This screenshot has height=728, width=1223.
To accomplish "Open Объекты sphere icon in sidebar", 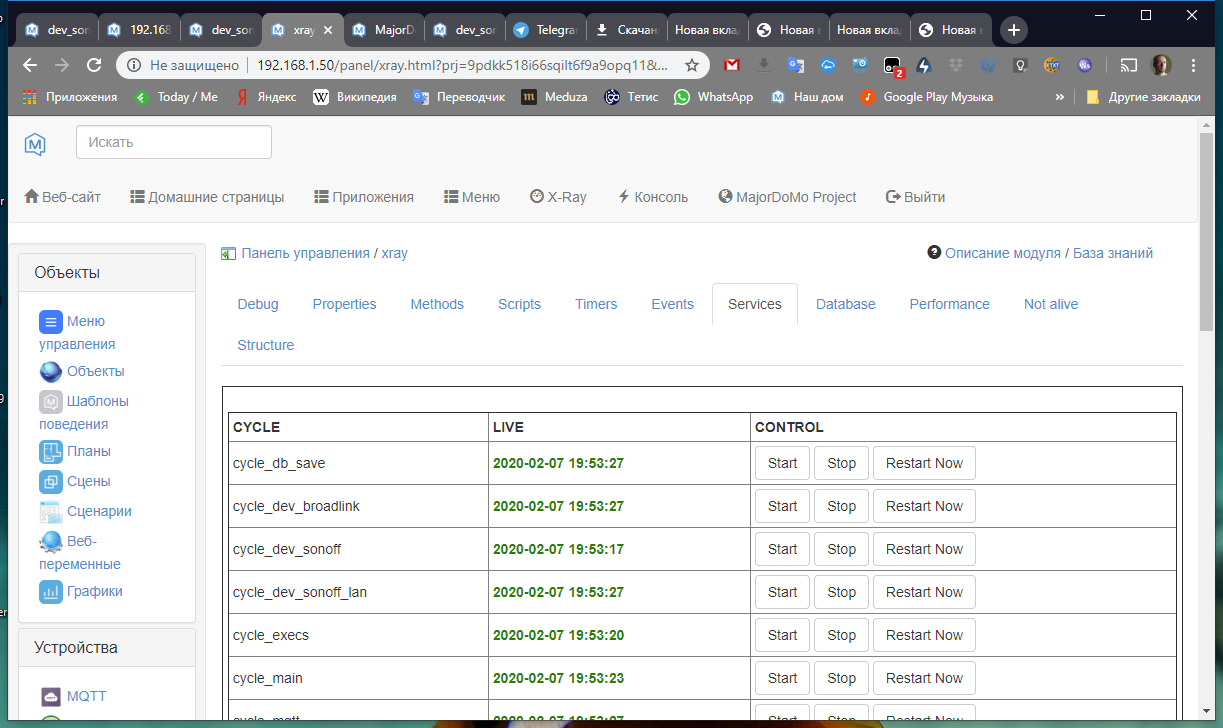I will [51, 372].
